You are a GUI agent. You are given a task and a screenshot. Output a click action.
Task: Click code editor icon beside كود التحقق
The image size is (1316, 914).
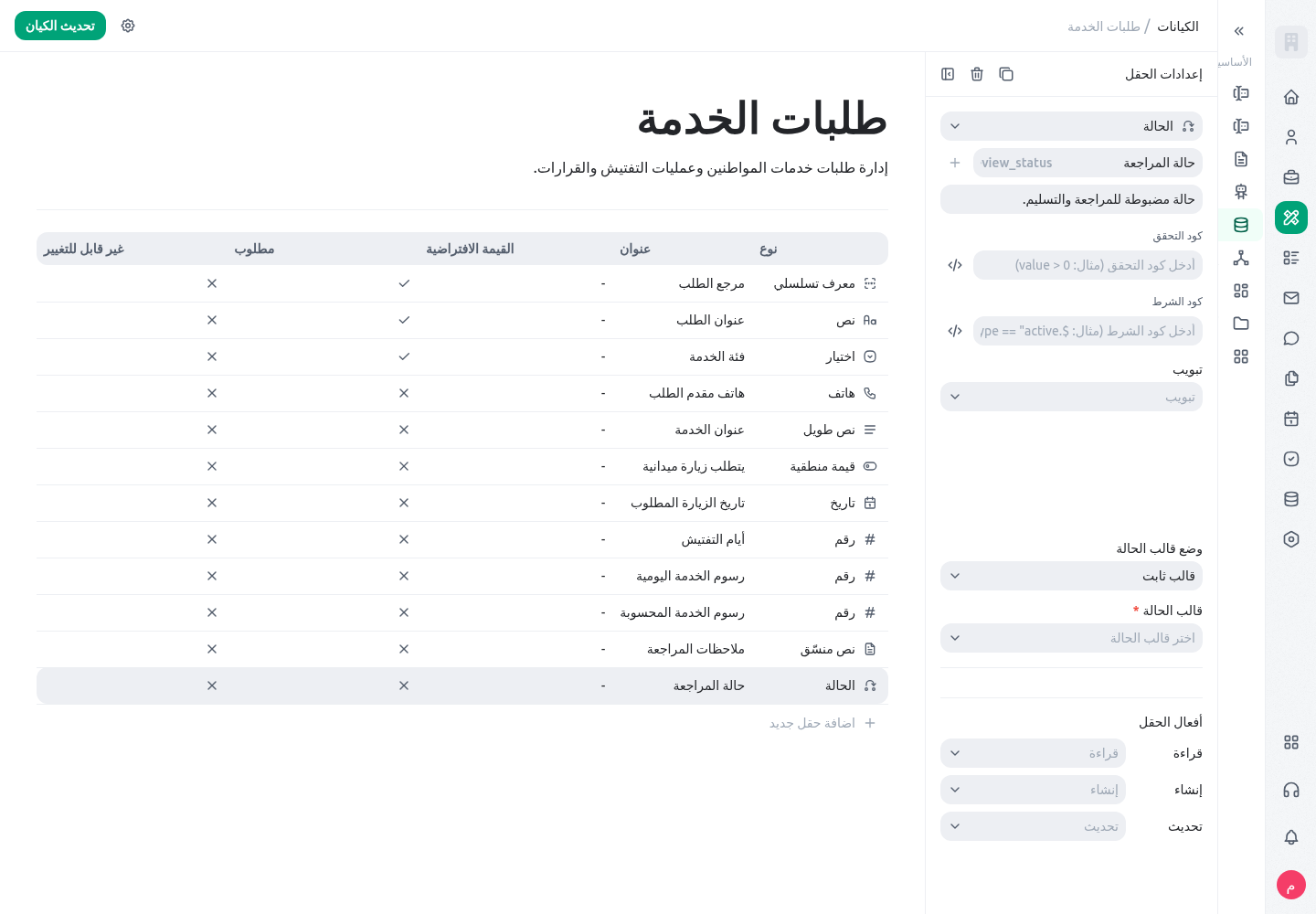point(955,265)
